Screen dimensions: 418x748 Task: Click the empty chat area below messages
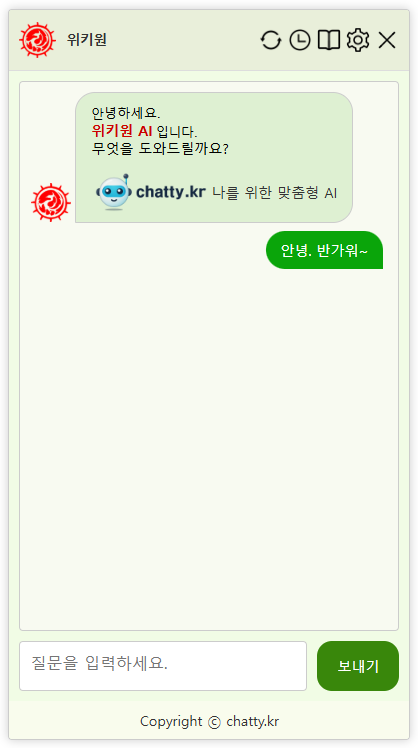(209, 448)
